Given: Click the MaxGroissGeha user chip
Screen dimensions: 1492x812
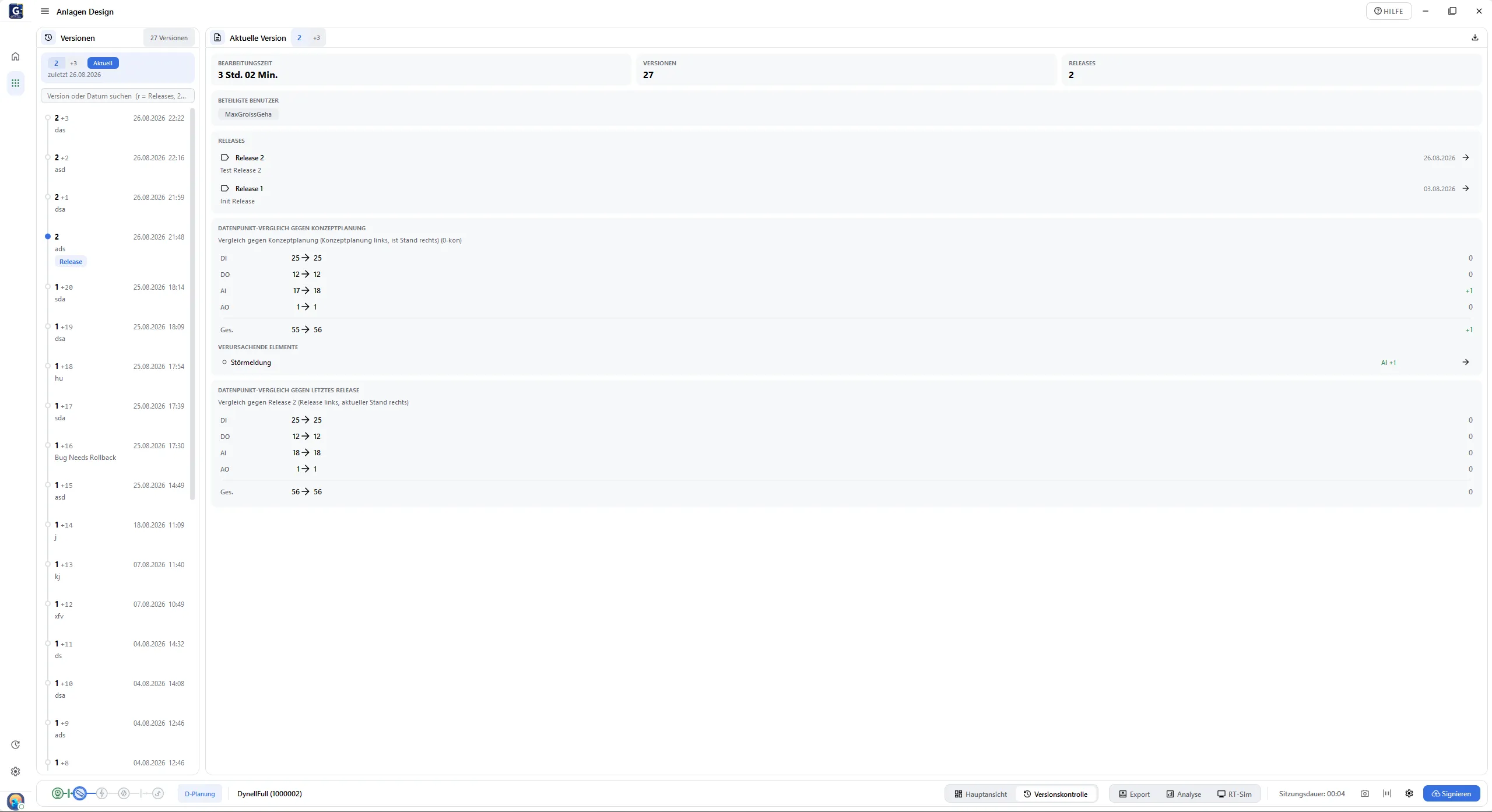Looking at the screenshot, I should pos(248,114).
